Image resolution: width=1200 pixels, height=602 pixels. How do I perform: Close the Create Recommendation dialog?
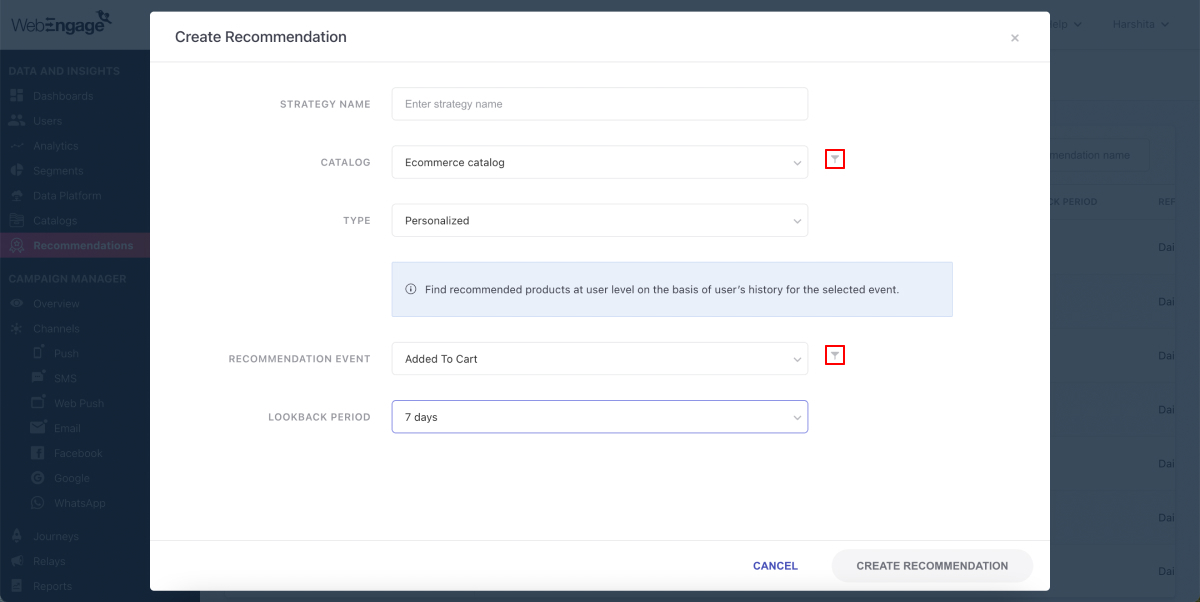(1014, 38)
